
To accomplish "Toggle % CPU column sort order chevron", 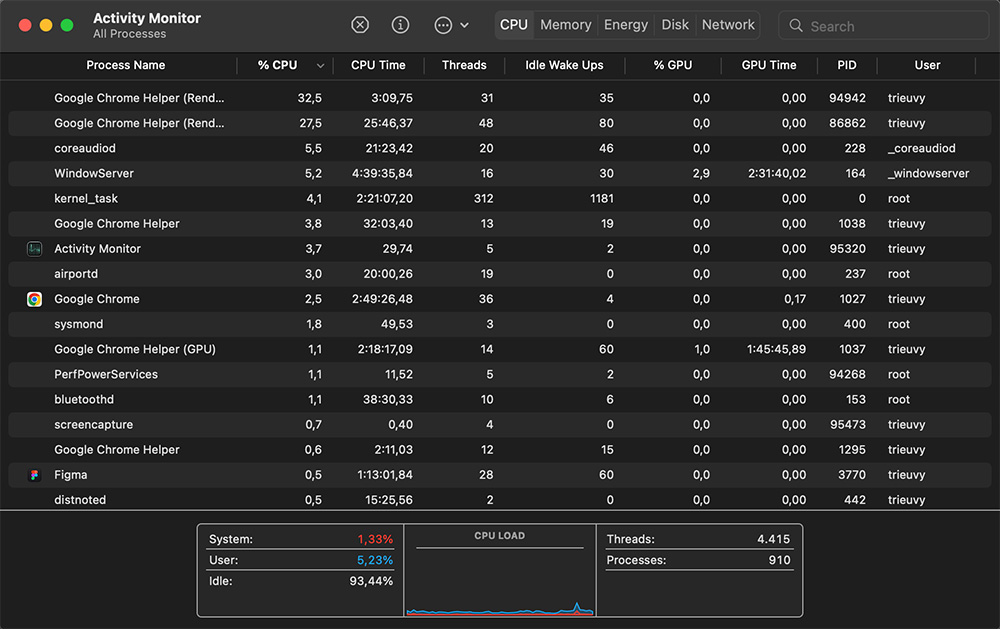I will 320,66.
